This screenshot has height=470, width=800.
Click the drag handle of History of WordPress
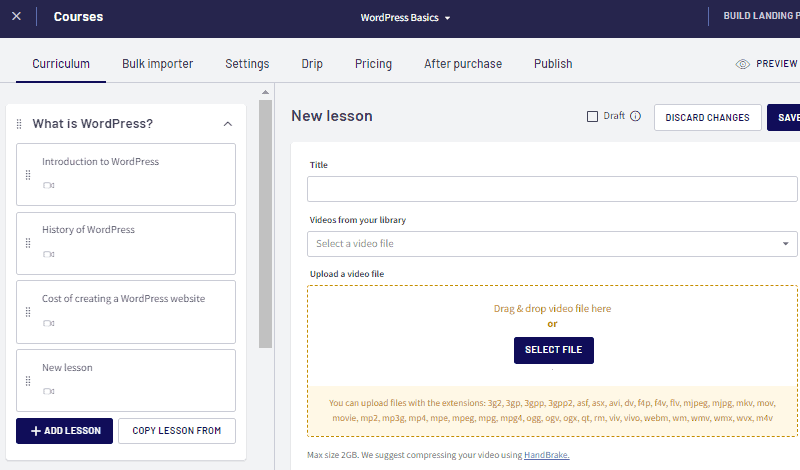click(28, 243)
